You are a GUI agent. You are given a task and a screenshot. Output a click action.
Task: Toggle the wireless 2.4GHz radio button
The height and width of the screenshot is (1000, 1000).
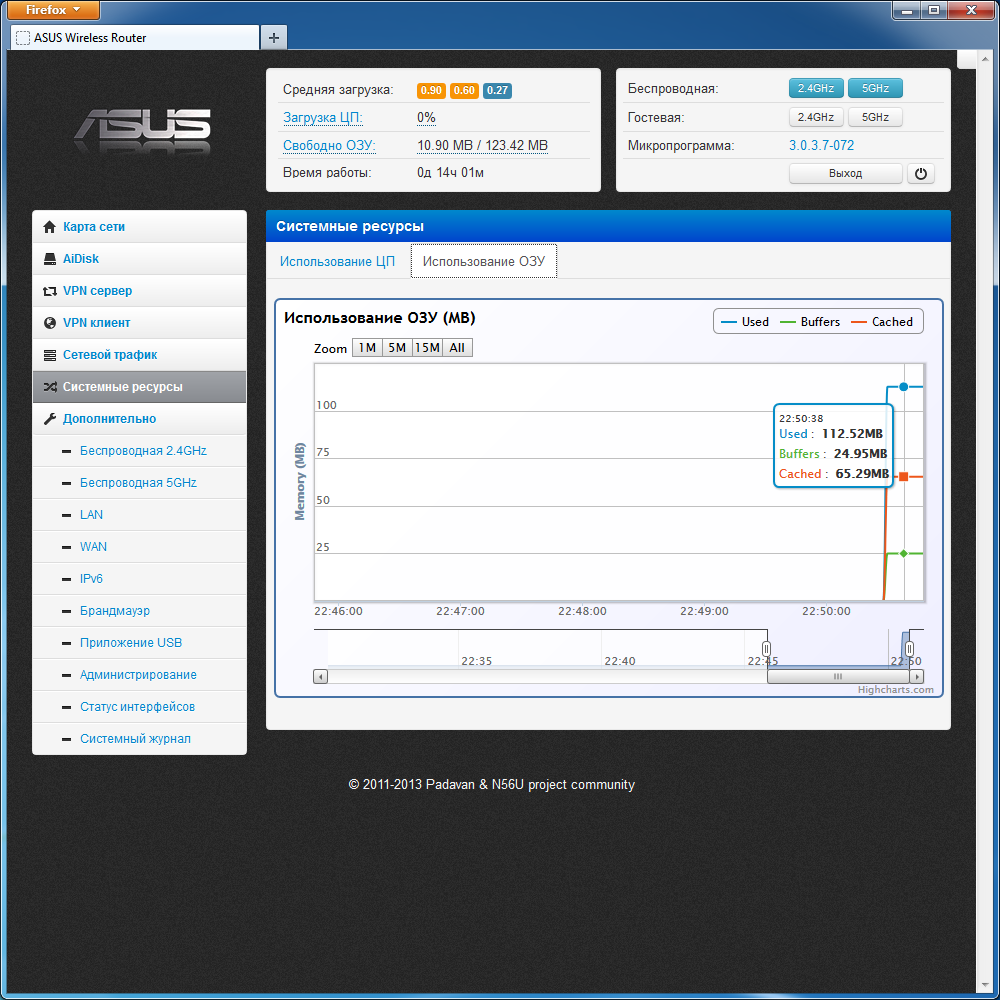pos(816,88)
